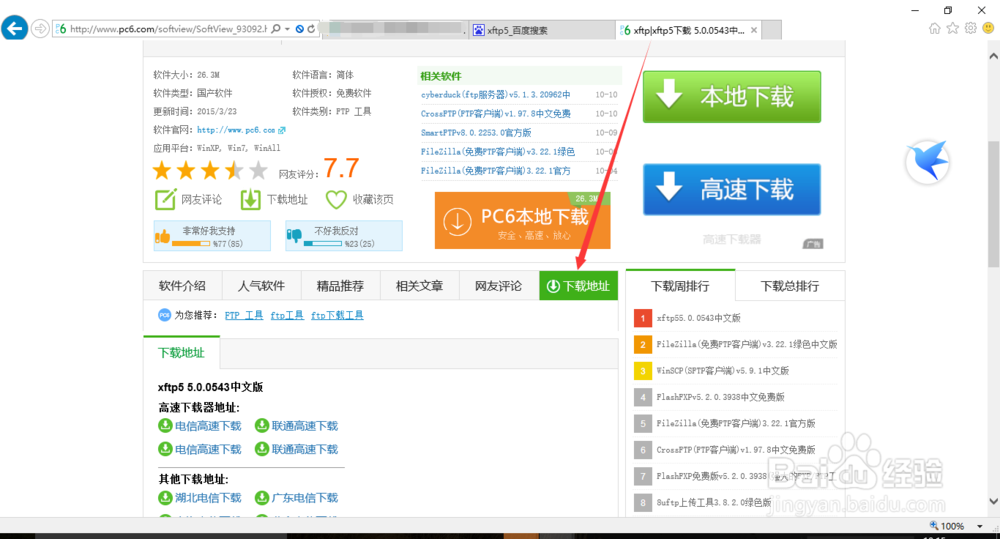Click vertical scrollbar down arrow
The width and height of the screenshot is (1000, 539).
(x=993, y=501)
